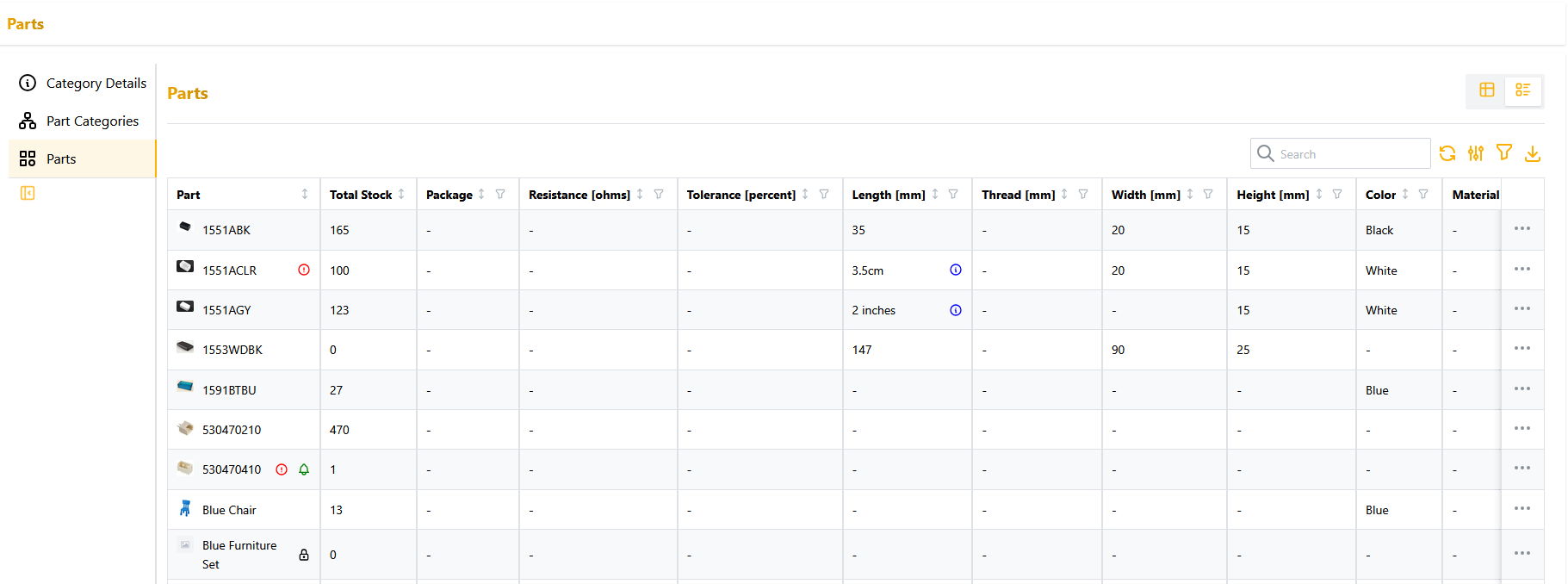Click green bell icon on 530470410

pos(304,469)
